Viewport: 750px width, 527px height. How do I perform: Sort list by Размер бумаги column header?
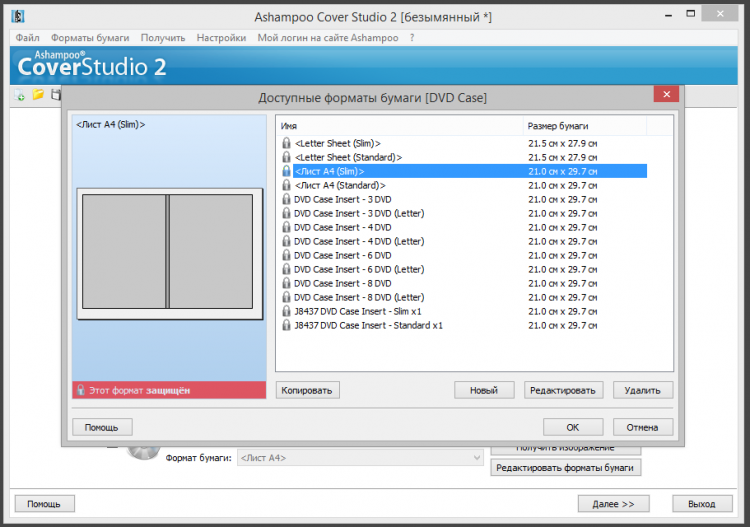[585, 126]
